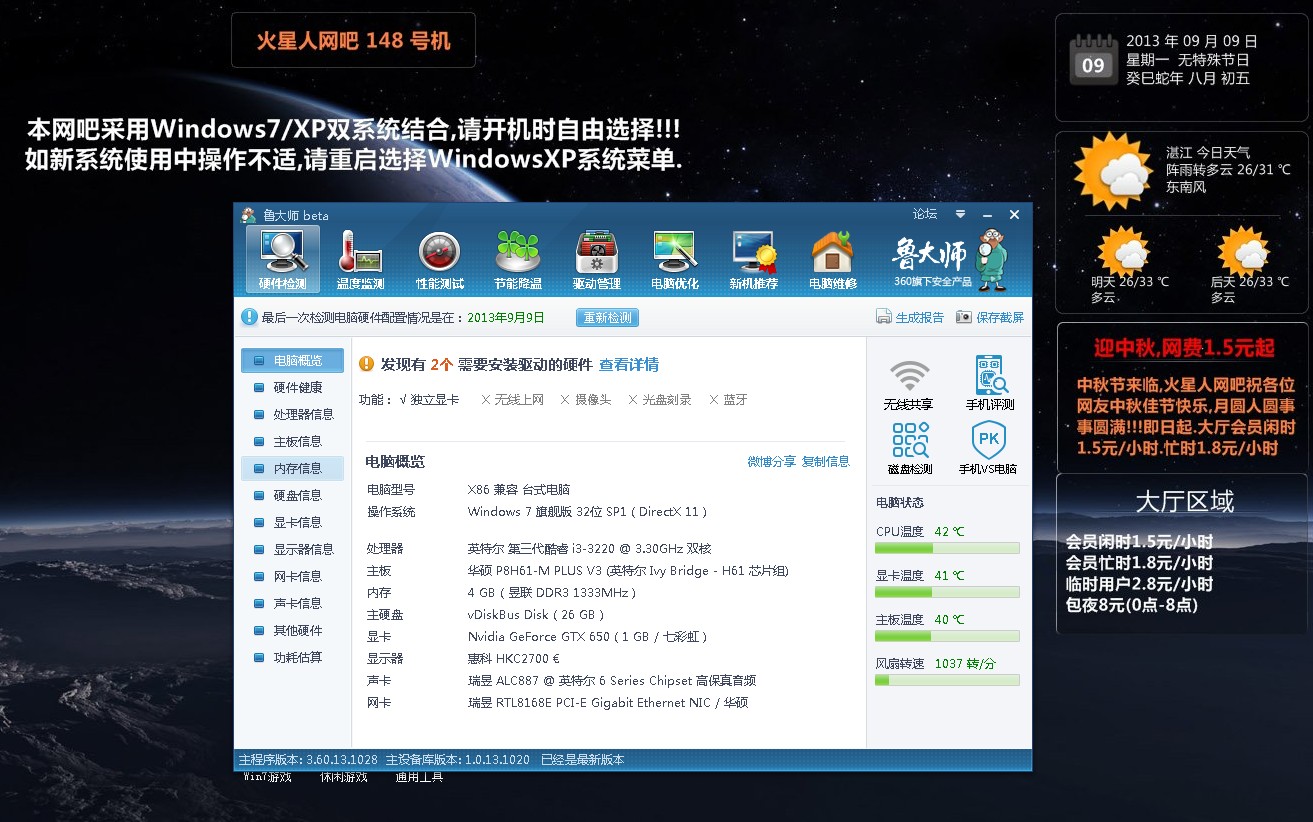Click 生成报告 to generate a report
The image size is (1313, 822).
910,317
